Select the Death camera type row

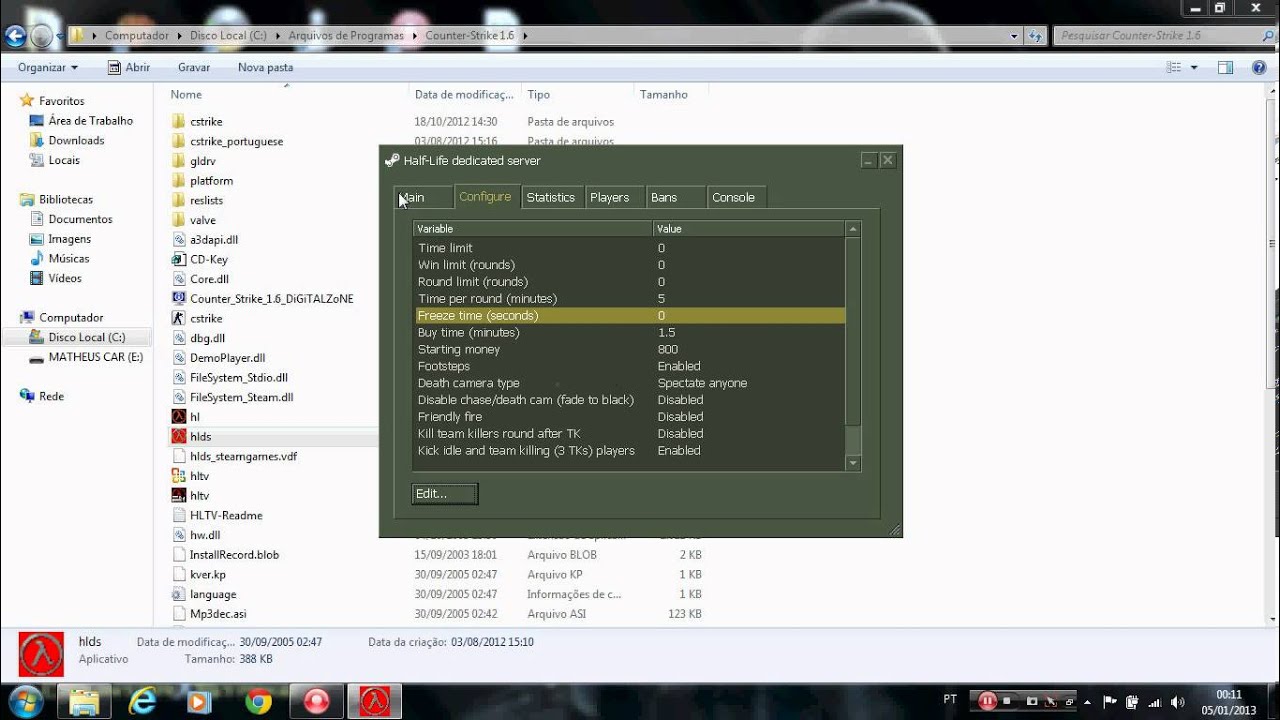tap(630, 383)
